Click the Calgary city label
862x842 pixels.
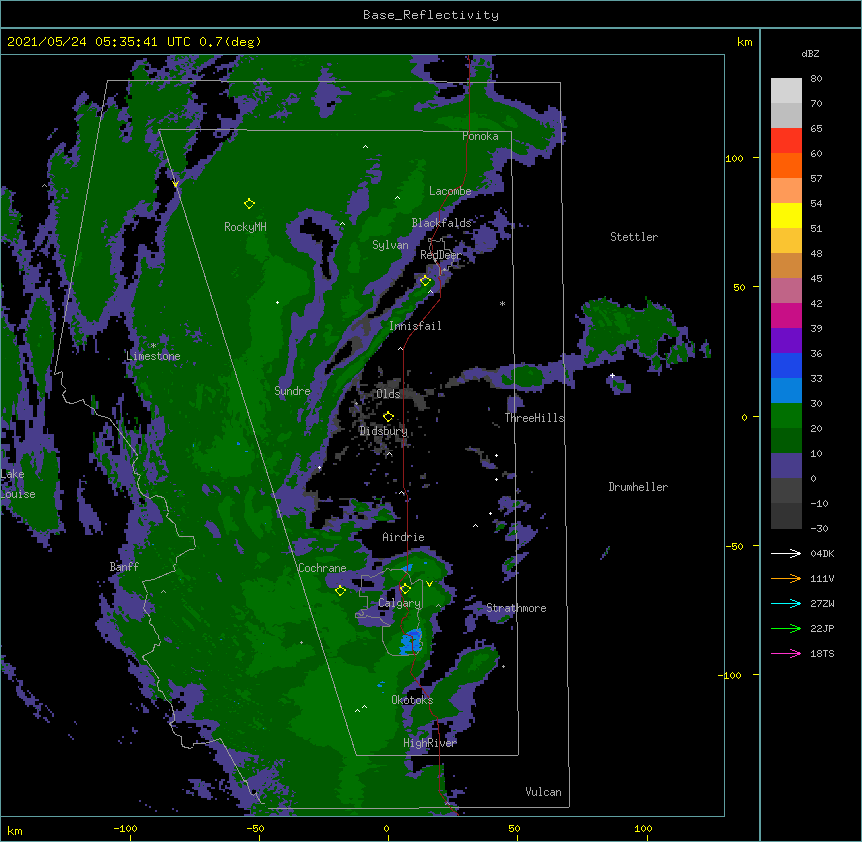click(400, 603)
